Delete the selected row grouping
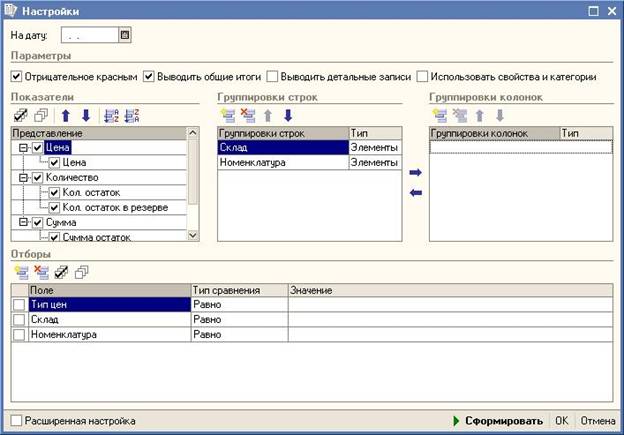The image size is (624, 435). click(x=246, y=116)
